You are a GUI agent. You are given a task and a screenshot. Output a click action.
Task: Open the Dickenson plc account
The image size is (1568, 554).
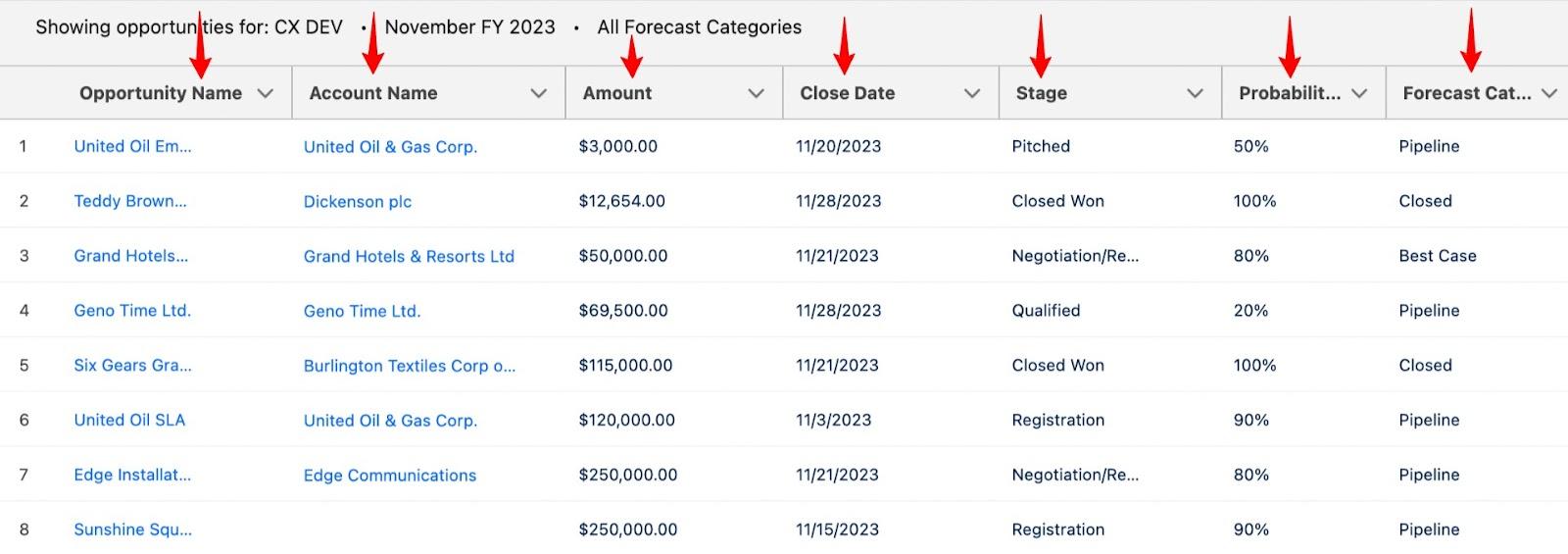coord(358,201)
